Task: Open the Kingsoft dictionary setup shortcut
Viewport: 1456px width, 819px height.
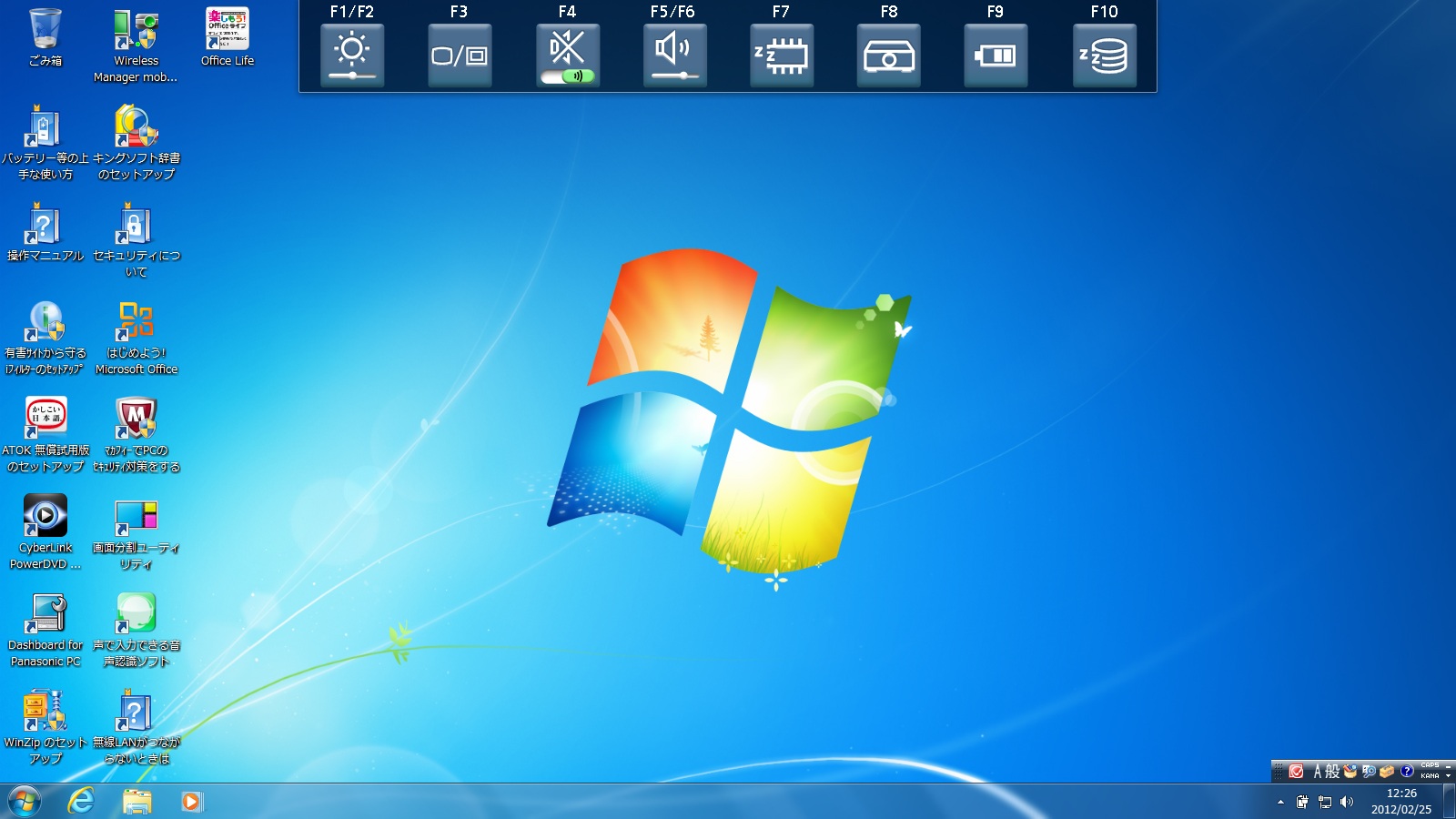Action: (x=136, y=144)
